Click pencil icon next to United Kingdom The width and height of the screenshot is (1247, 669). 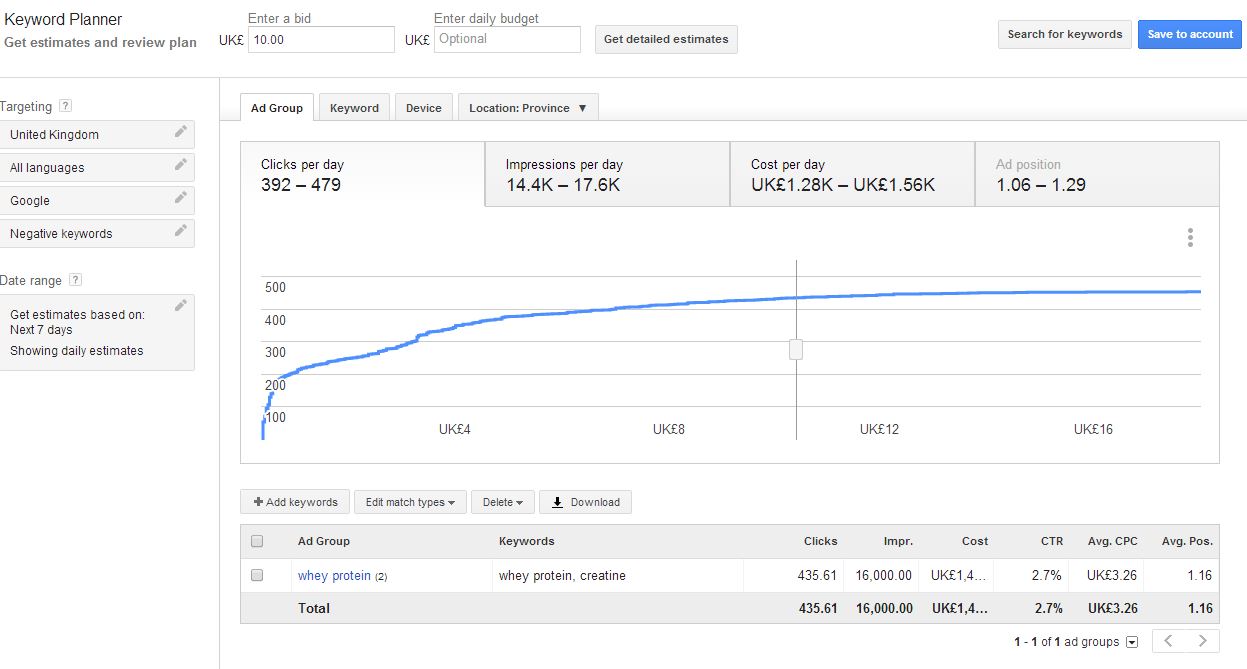pos(180,132)
